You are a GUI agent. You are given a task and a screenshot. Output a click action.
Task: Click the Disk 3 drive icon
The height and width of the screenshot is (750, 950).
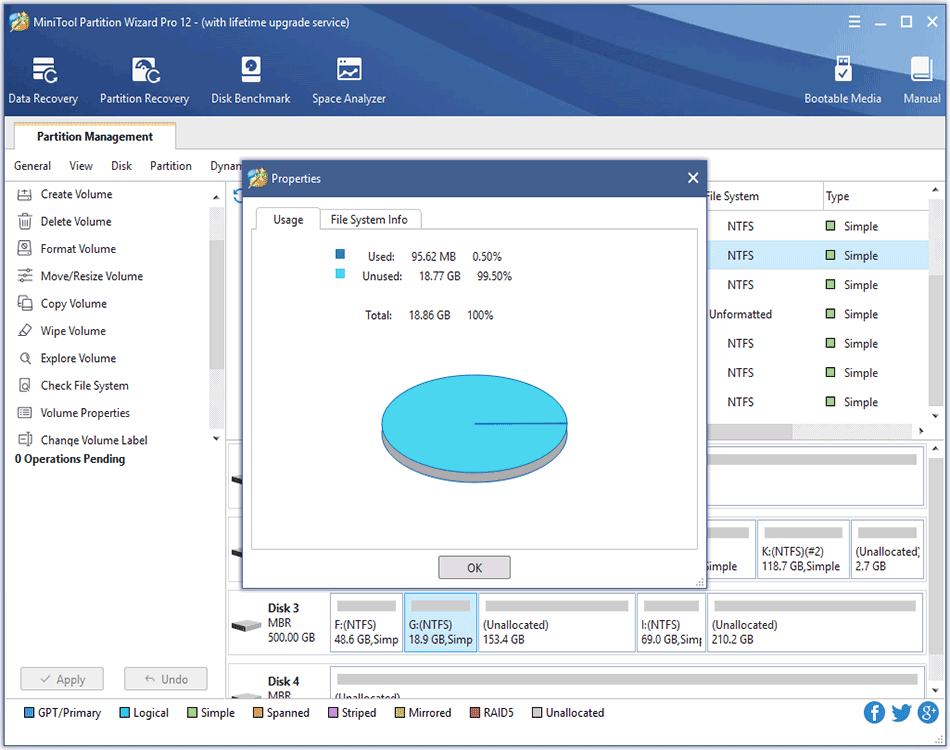pyautogui.click(x=246, y=625)
